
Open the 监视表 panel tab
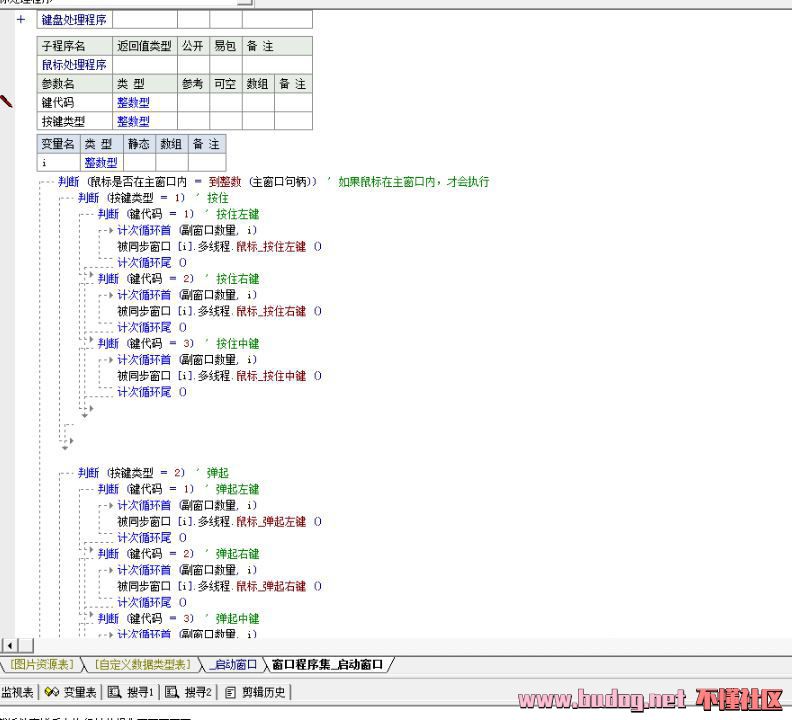[x=17, y=692]
